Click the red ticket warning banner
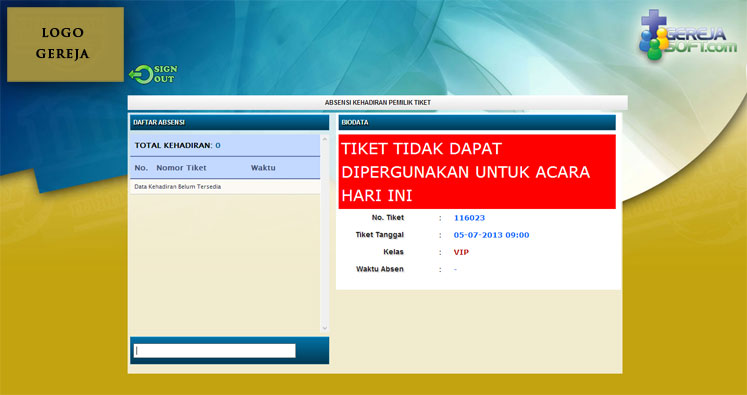 click(477, 172)
